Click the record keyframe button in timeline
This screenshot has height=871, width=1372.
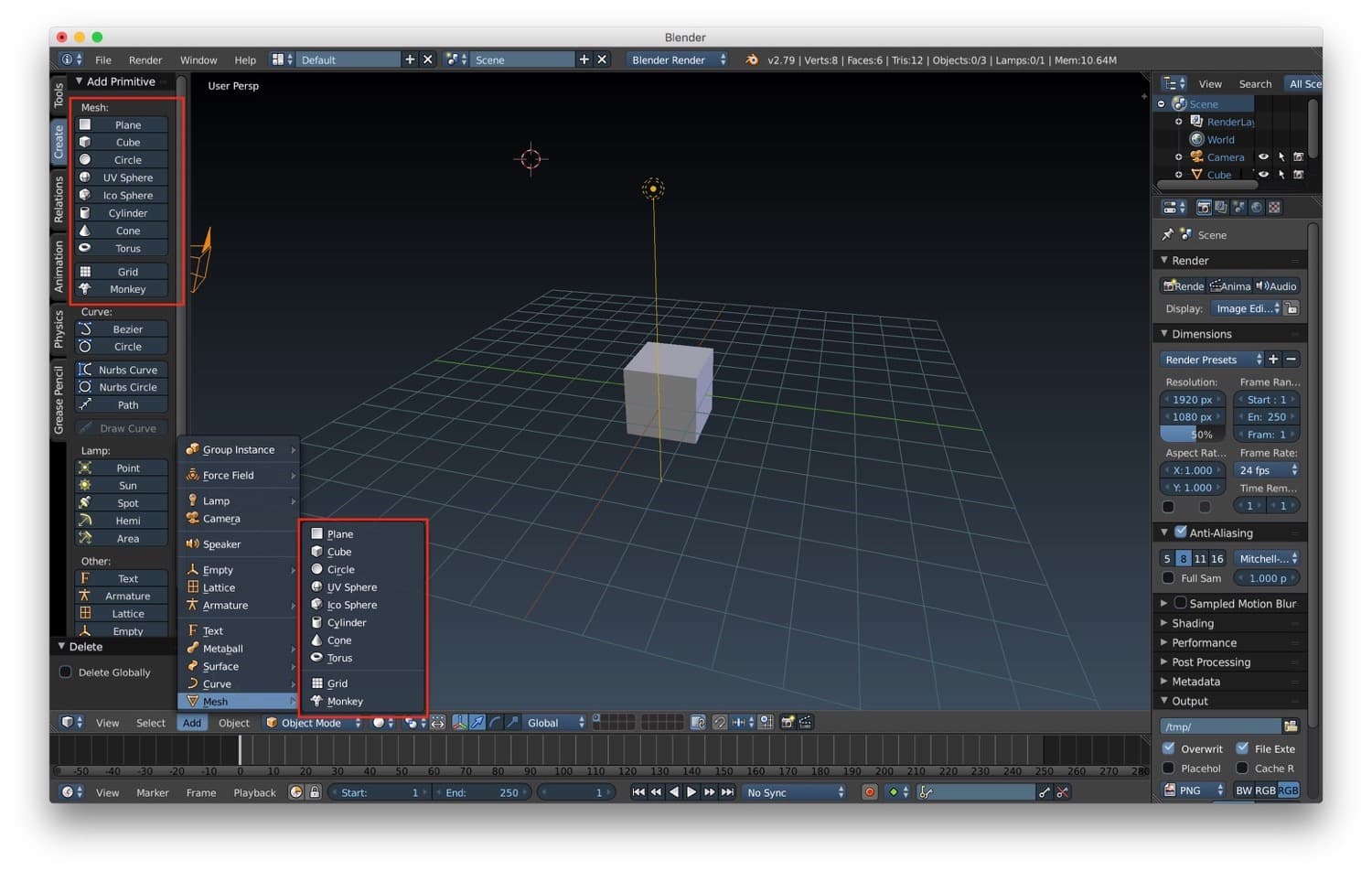click(x=869, y=792)
